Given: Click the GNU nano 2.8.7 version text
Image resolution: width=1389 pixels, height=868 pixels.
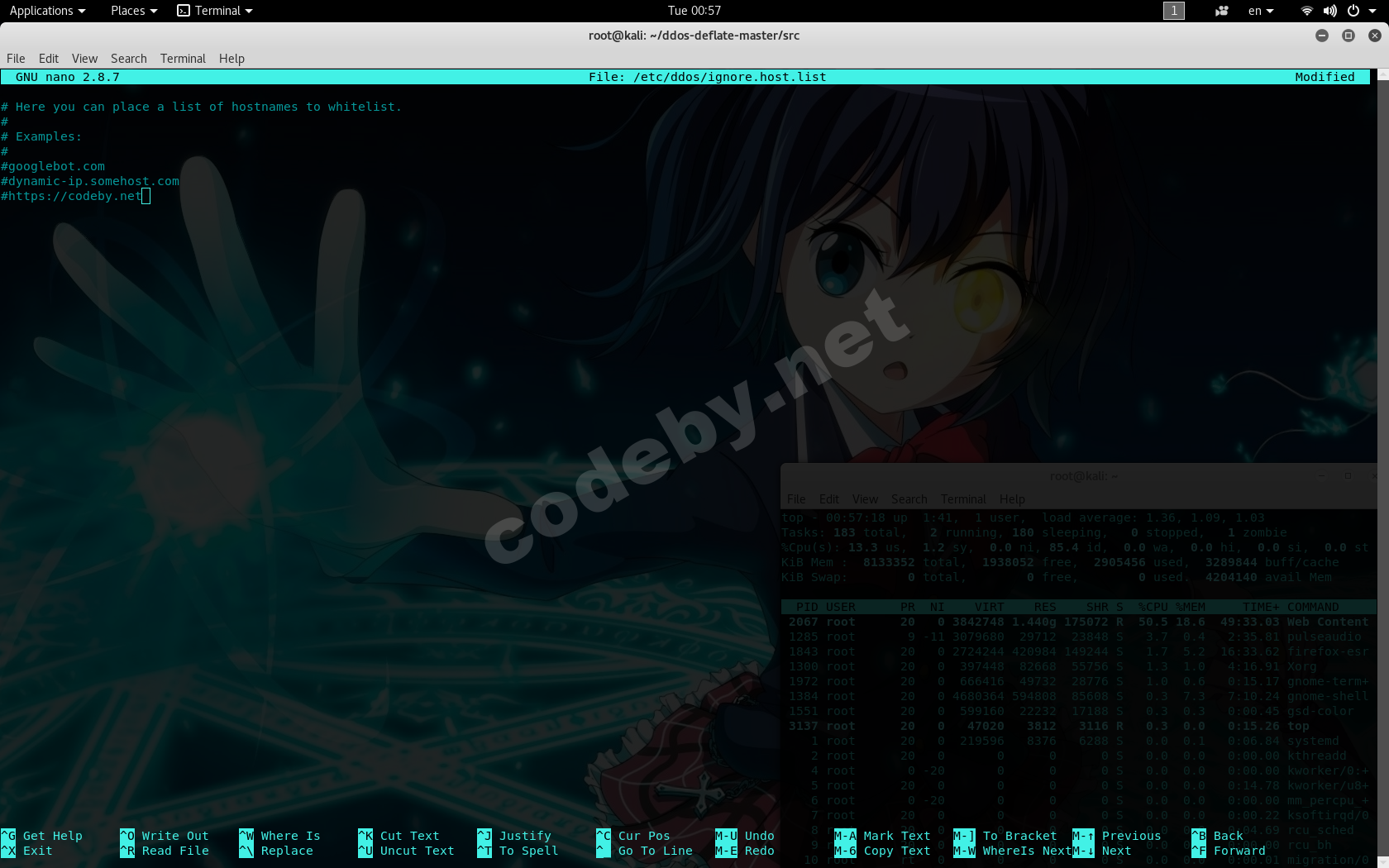Looking at the screenshot, I should (68, 77).
